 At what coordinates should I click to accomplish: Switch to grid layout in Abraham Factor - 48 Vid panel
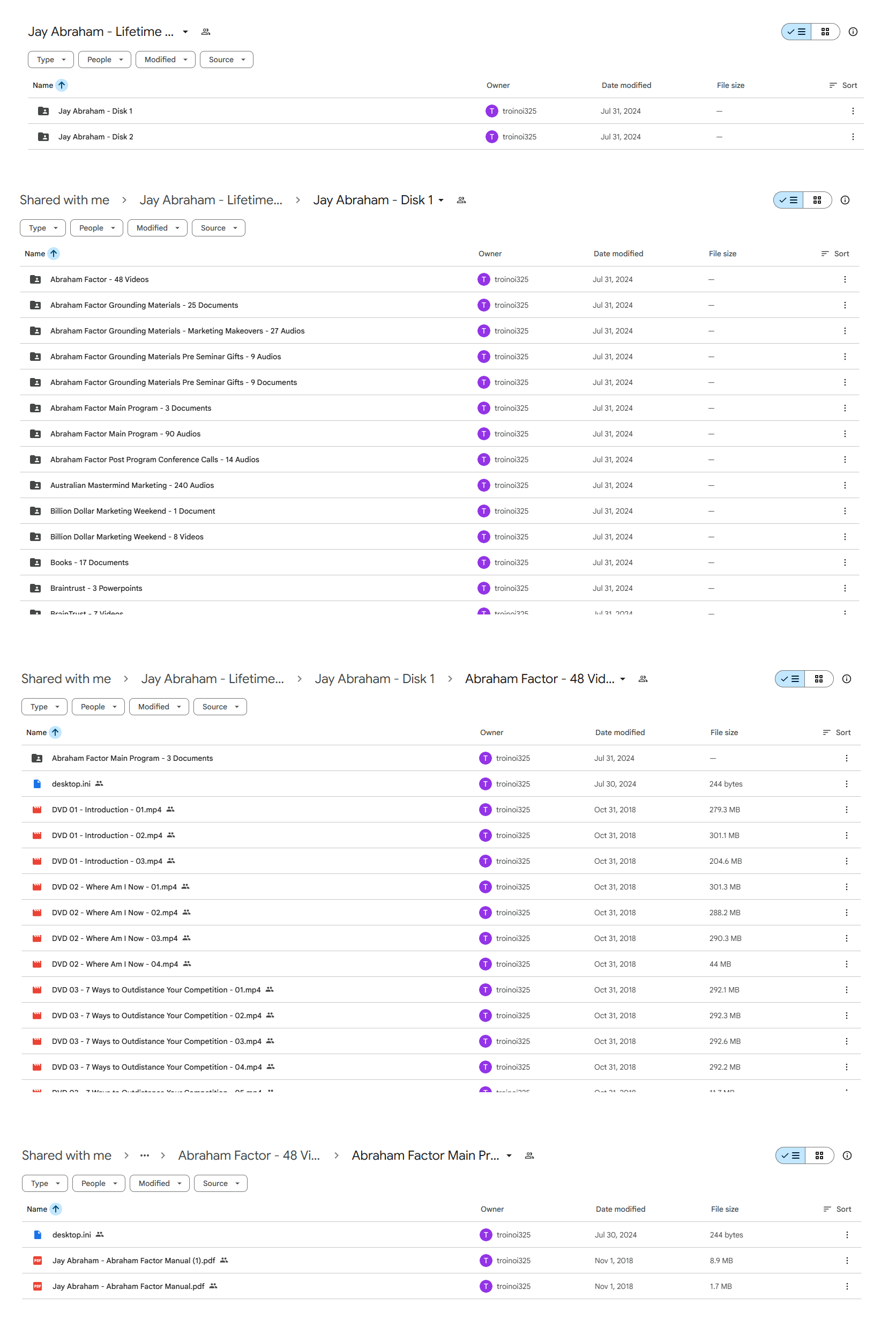click(819, 679)
